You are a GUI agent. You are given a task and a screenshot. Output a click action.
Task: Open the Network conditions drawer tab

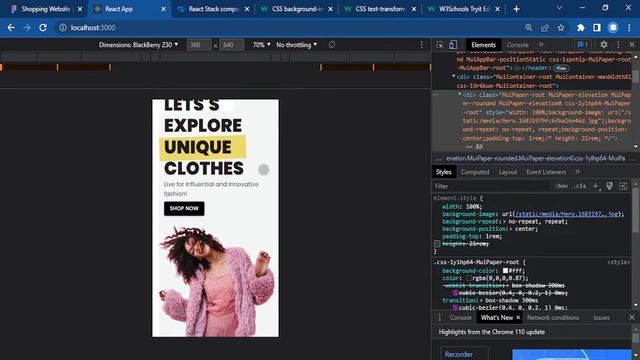tap(553, 317)
